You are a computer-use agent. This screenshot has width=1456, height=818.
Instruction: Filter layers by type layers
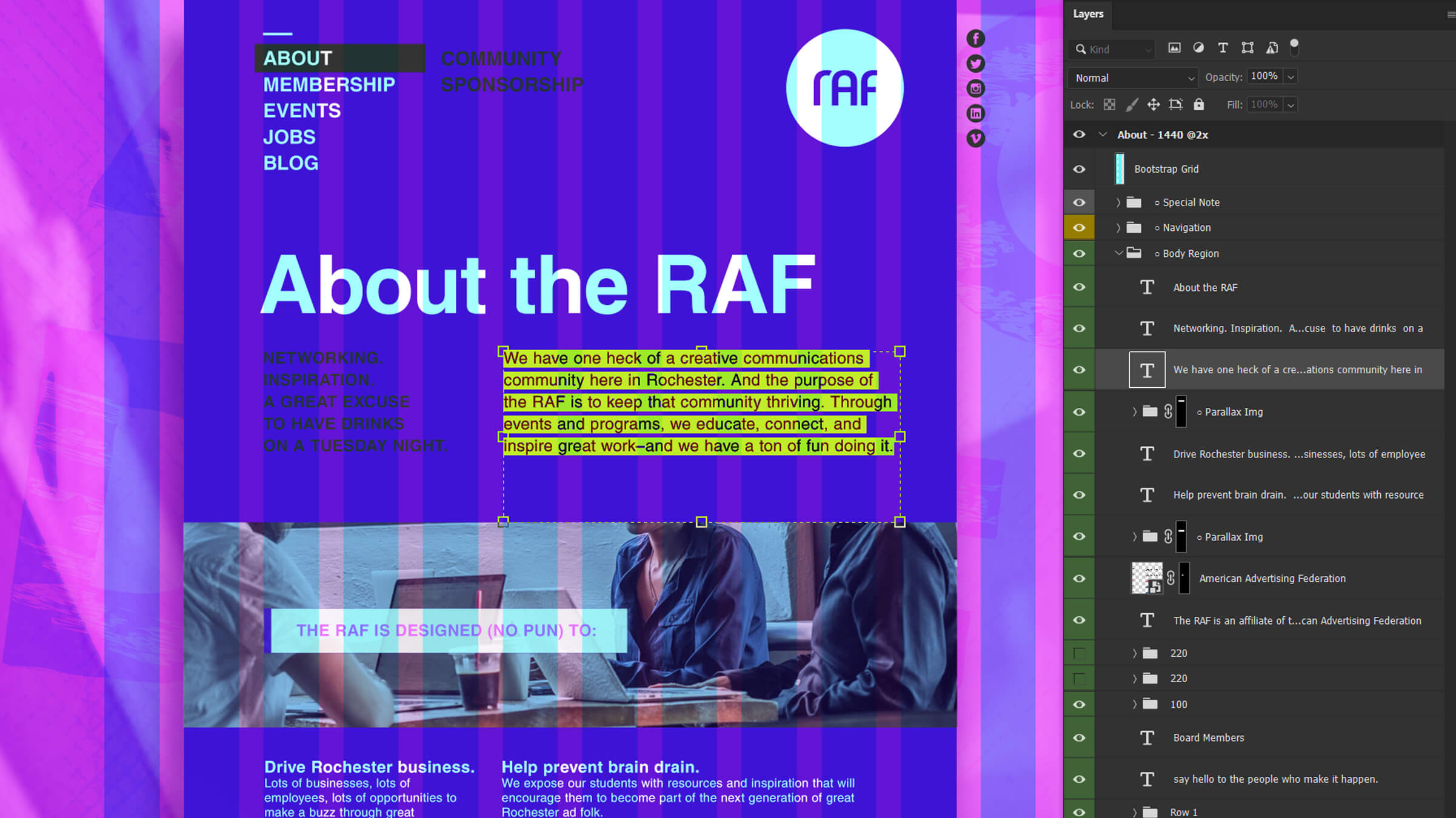click(x=1223, y=48)
